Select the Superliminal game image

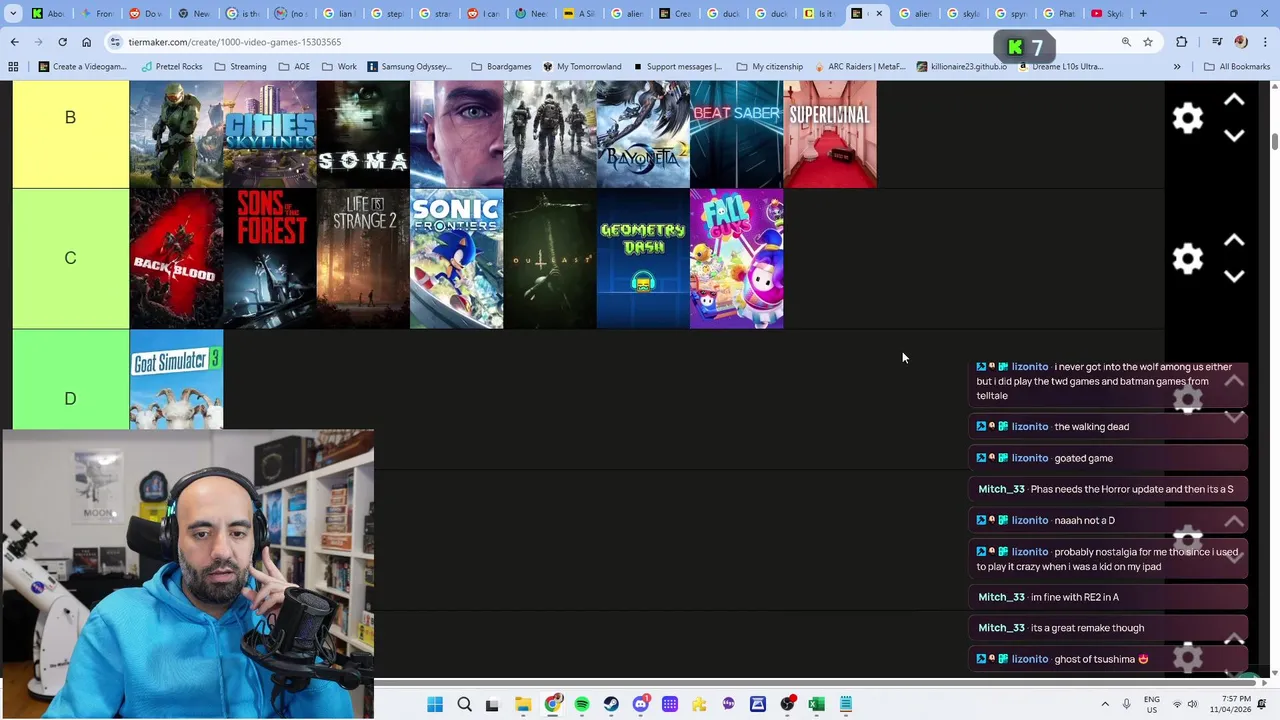click(830, 134)
